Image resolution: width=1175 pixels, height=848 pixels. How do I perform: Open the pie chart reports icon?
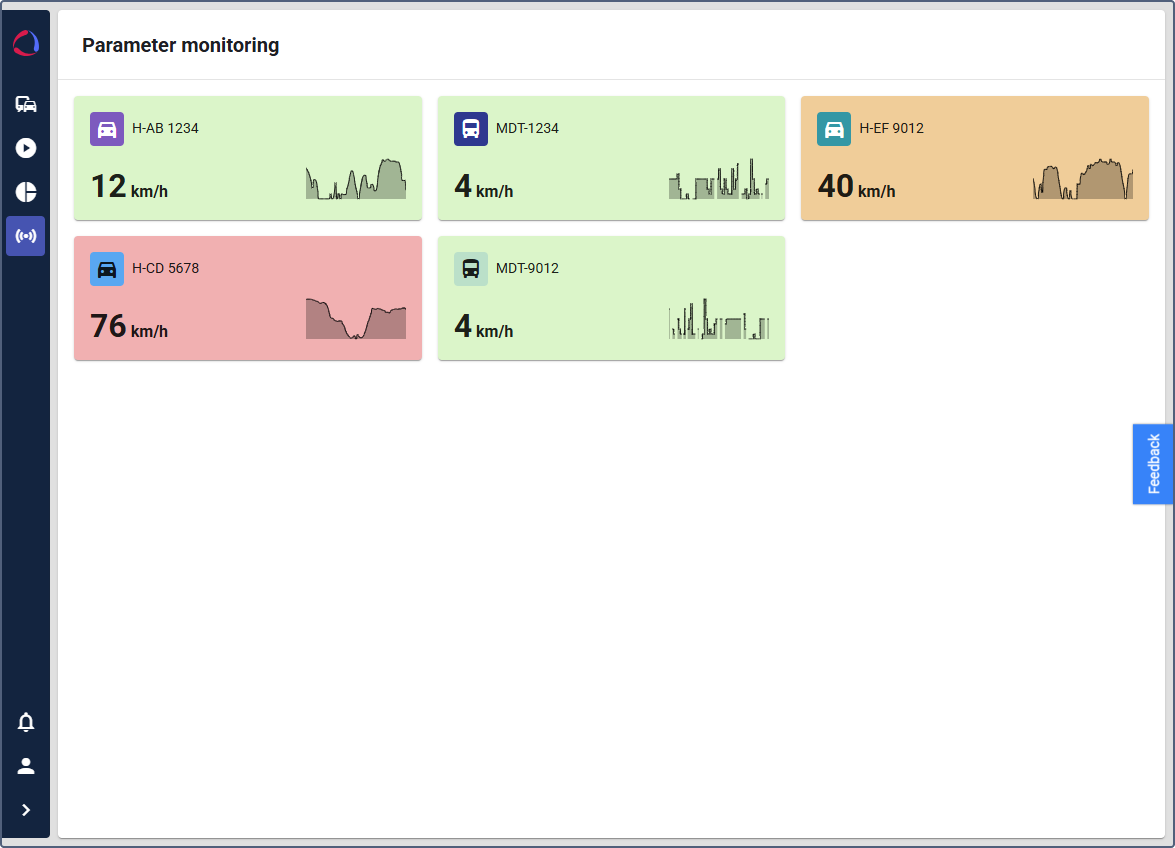coord(26,192)
